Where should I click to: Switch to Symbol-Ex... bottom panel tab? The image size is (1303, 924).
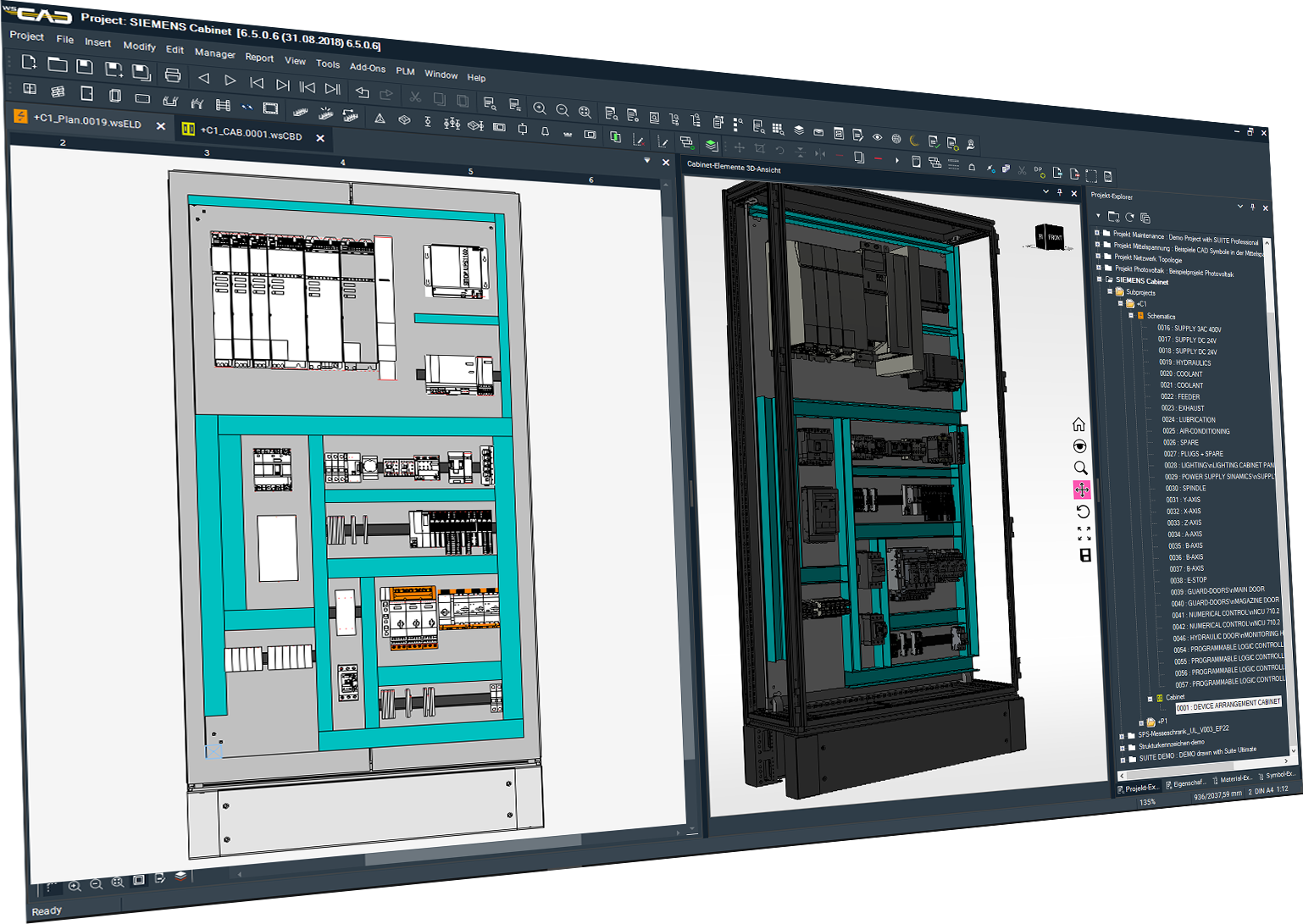coord(1277,775)
